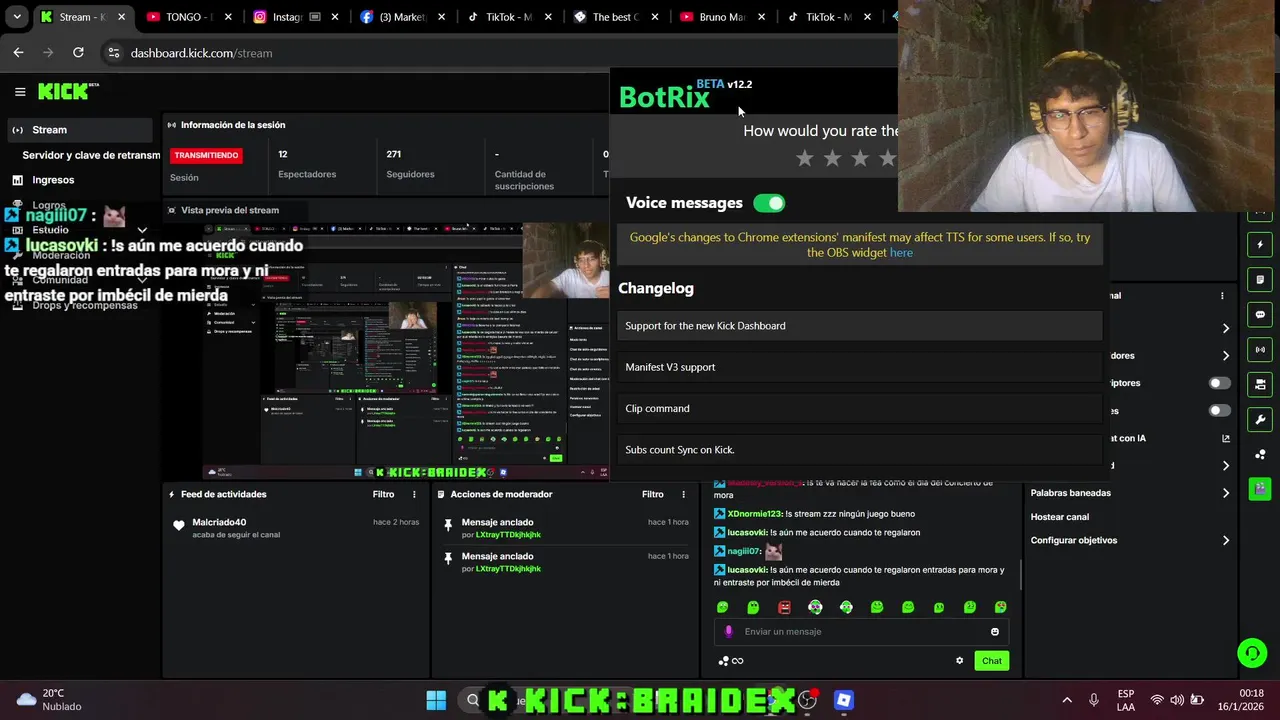Go back with the browser back arrow
This screenshot has width=1280, height=720.
(18, 53)
